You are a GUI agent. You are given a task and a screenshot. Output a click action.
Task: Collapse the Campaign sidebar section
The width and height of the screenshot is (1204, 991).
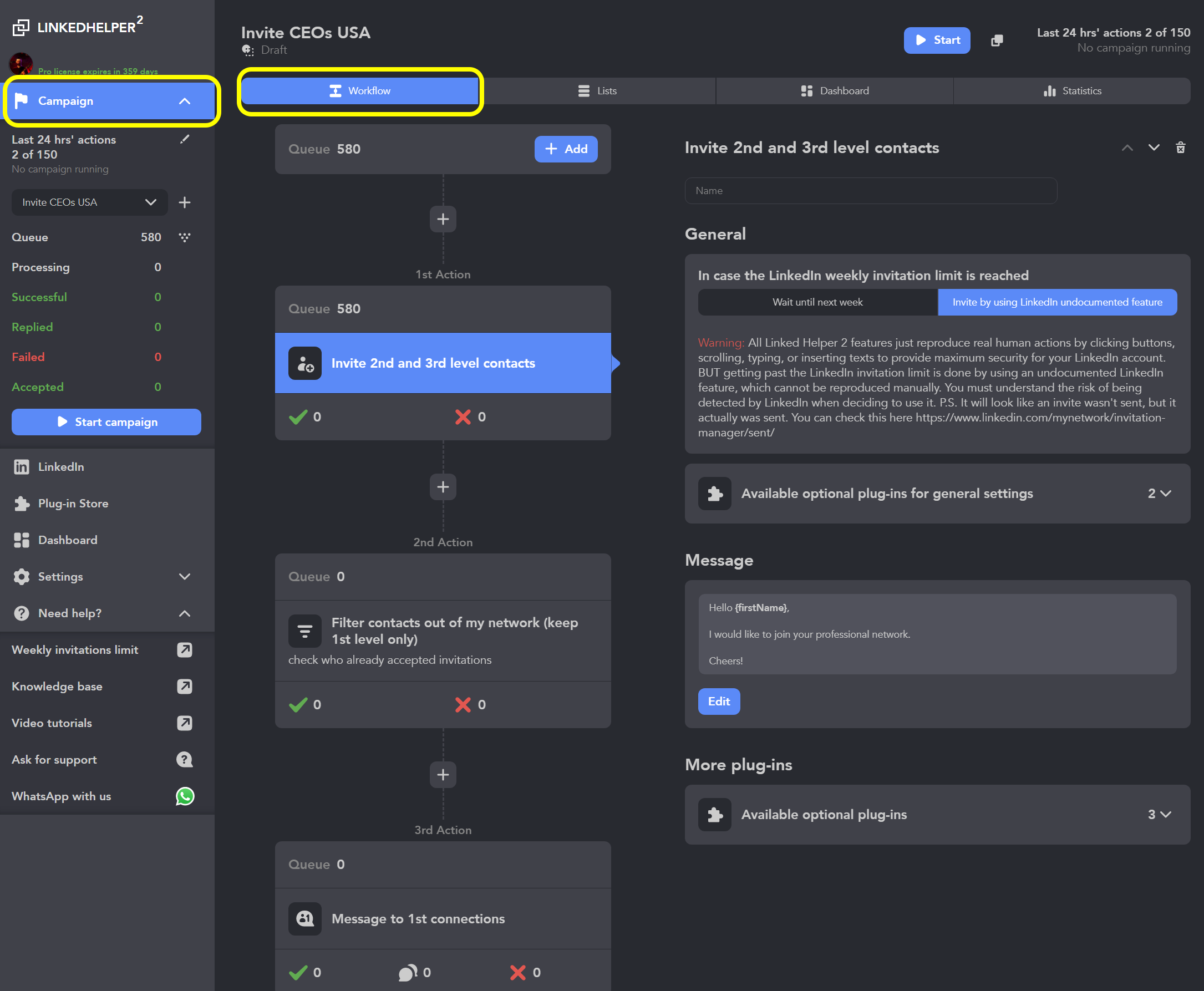pyautogui.click(x=184, y=101)
